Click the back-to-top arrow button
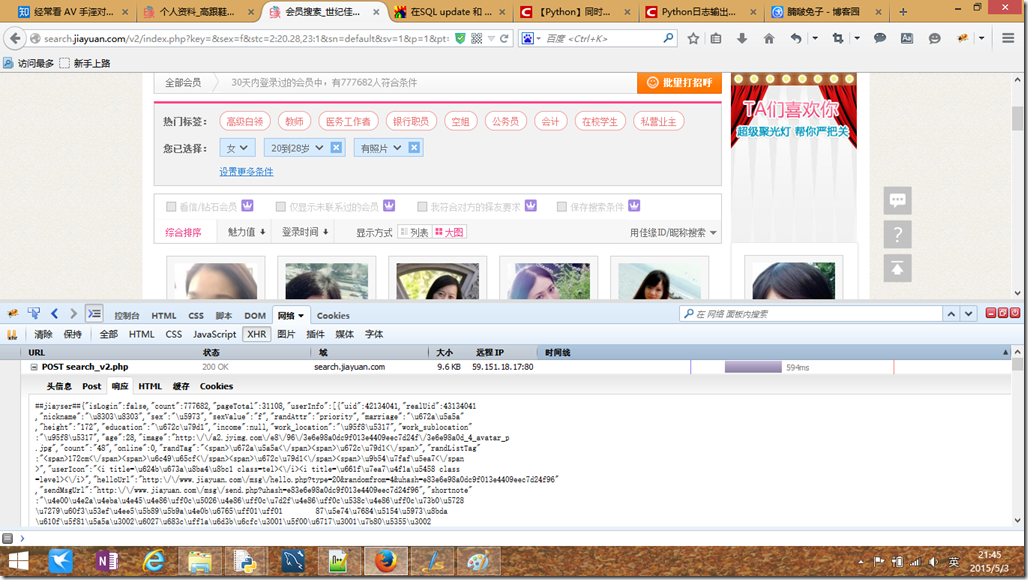 click(898, 268)
